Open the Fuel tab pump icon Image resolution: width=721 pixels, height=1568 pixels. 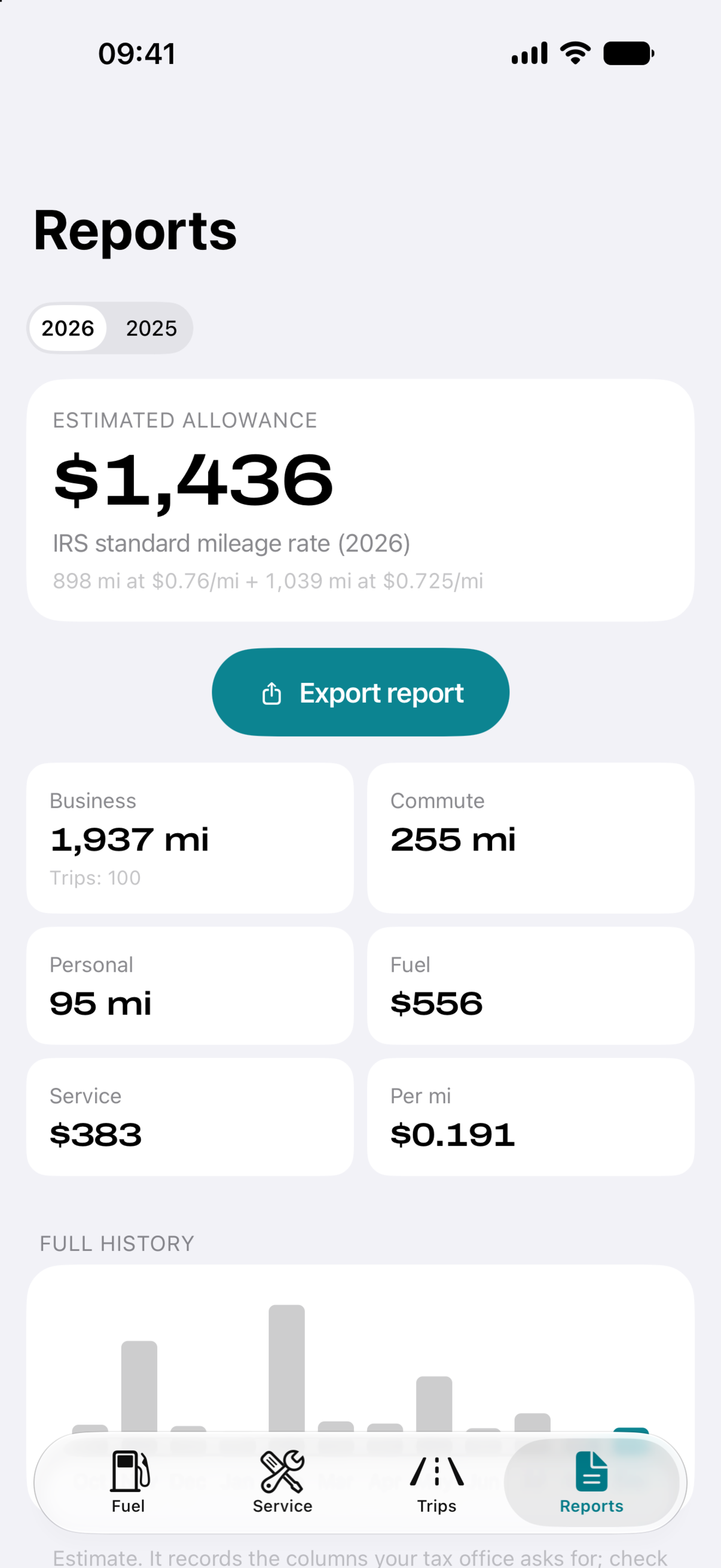point(129,1471)
